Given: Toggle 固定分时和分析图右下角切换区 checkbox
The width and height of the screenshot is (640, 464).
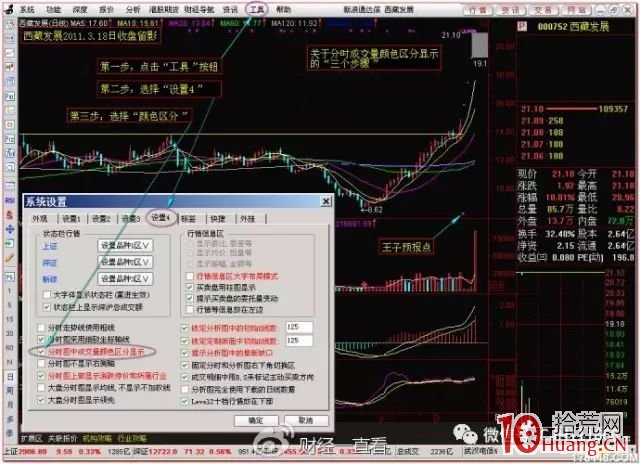Looking at the screenshot, I should pyautogui.click(x=184, y=365).
